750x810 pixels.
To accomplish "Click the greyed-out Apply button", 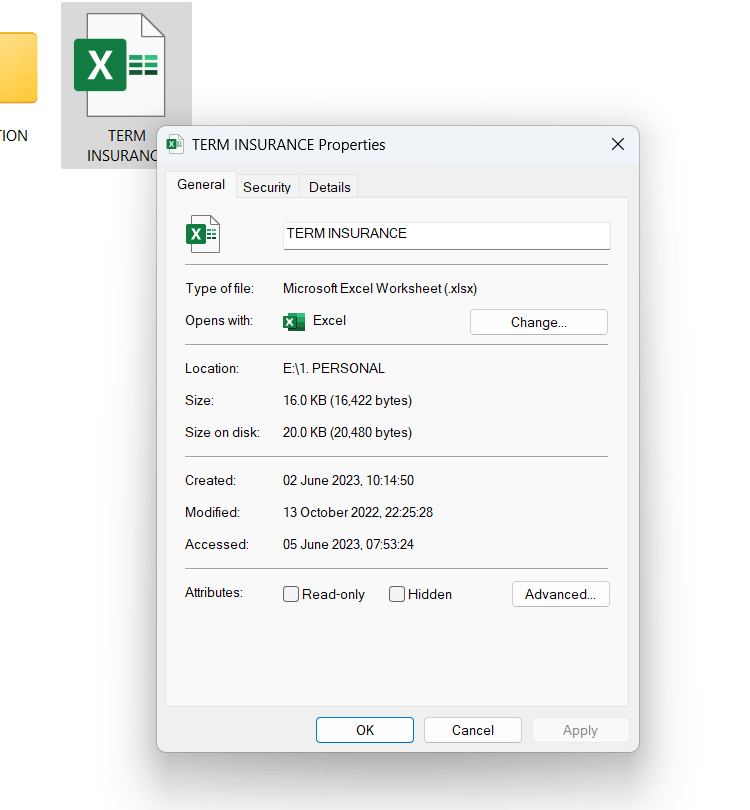I will pyautogui.click(x=581, y=730).
